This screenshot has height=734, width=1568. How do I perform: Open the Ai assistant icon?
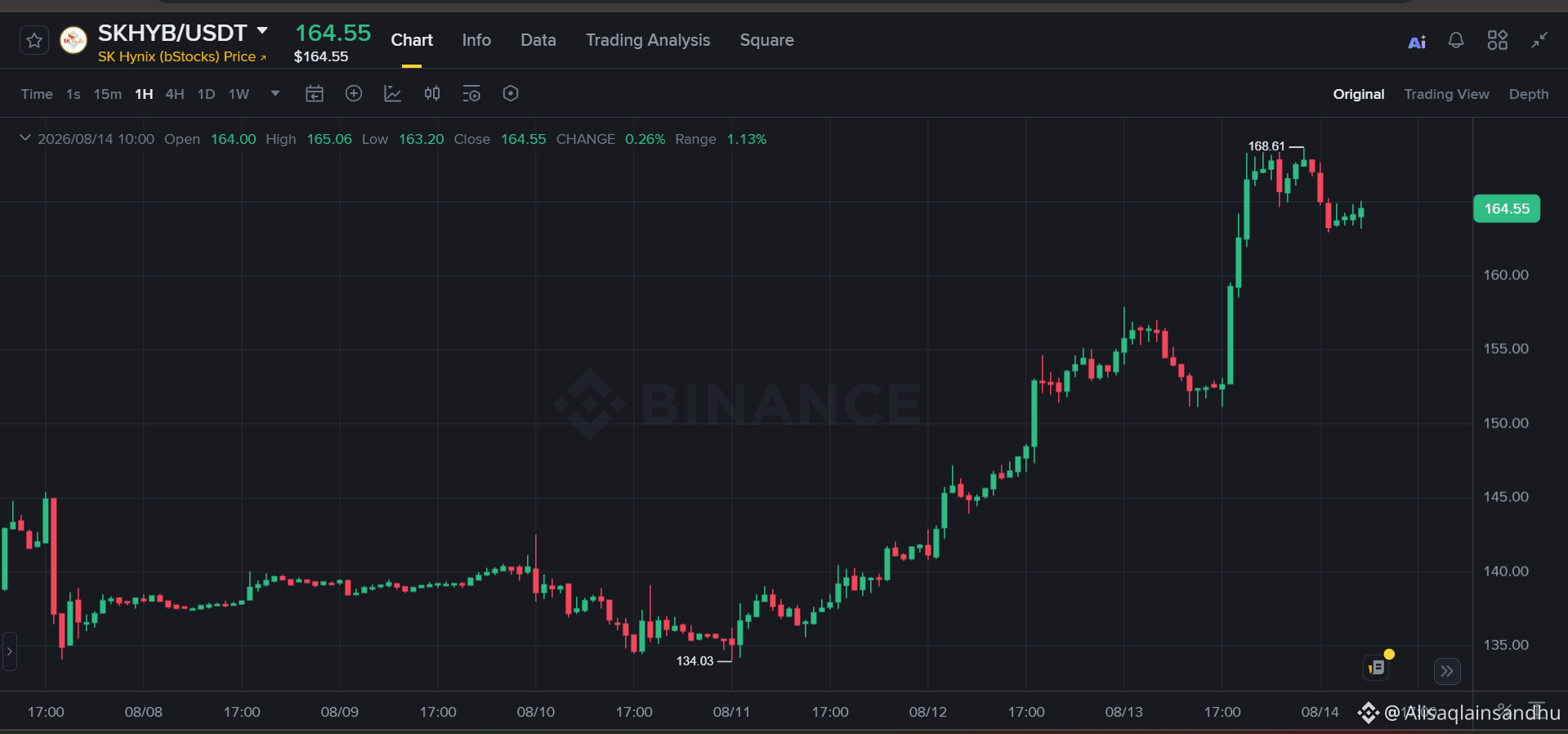click(1417, 42)
